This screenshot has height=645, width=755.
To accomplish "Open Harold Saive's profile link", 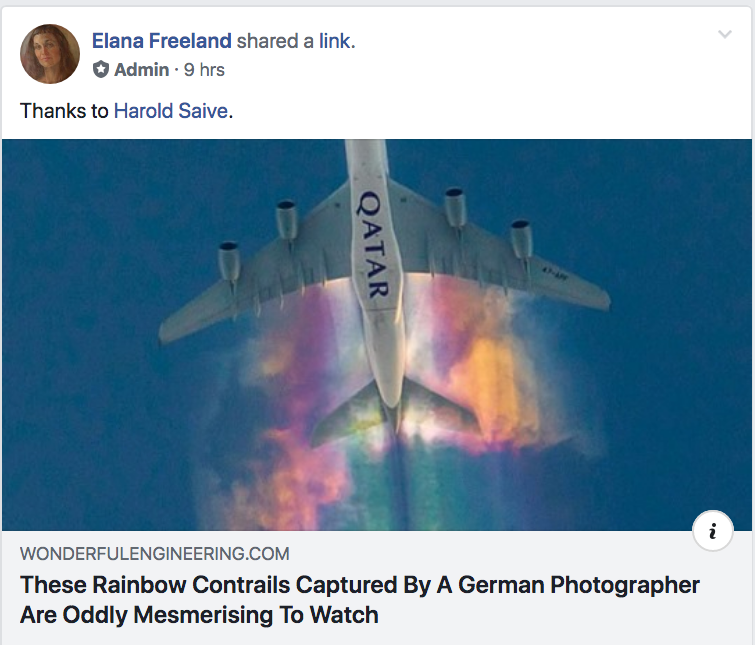I will [x=171, y=111].
